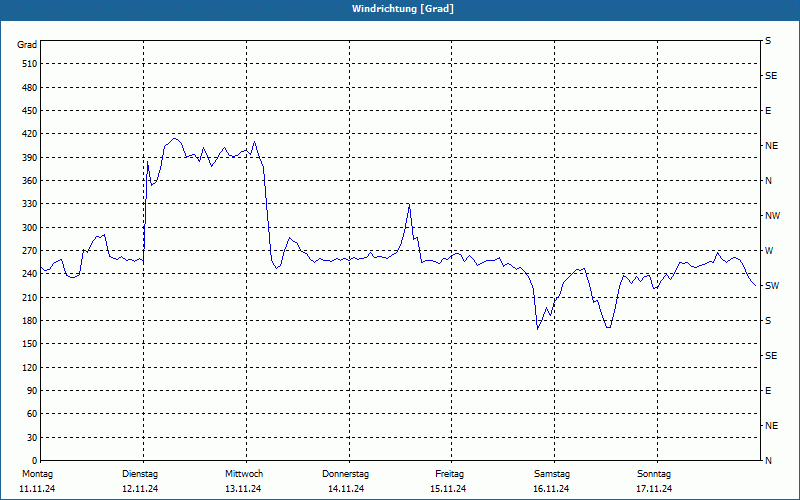This screenshot has height=500, width=800.
Task: Click the 270 axis value
Action: pyautogui.click(x=30, y=251)
